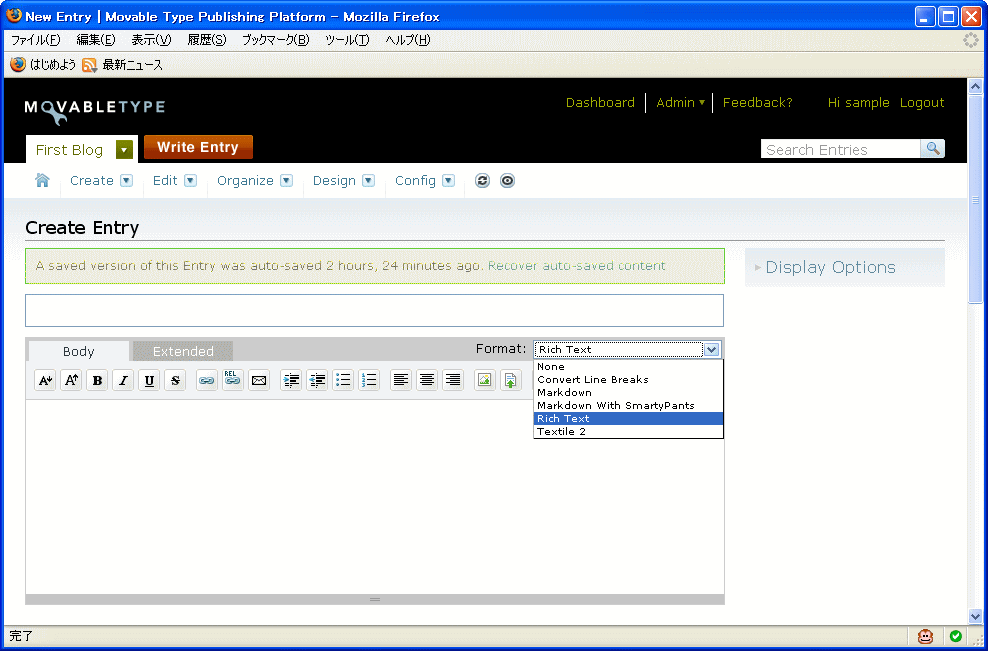Click the Movable Type logo
The image size is (988, 651).
95,110
